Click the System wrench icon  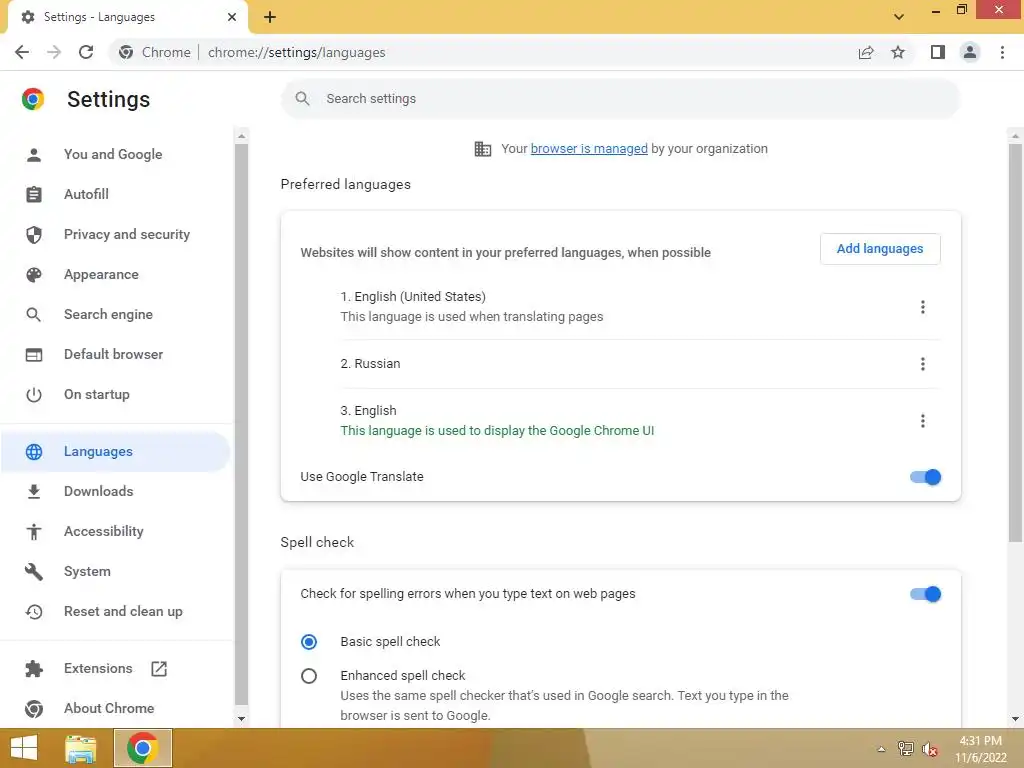click(34, 571)
